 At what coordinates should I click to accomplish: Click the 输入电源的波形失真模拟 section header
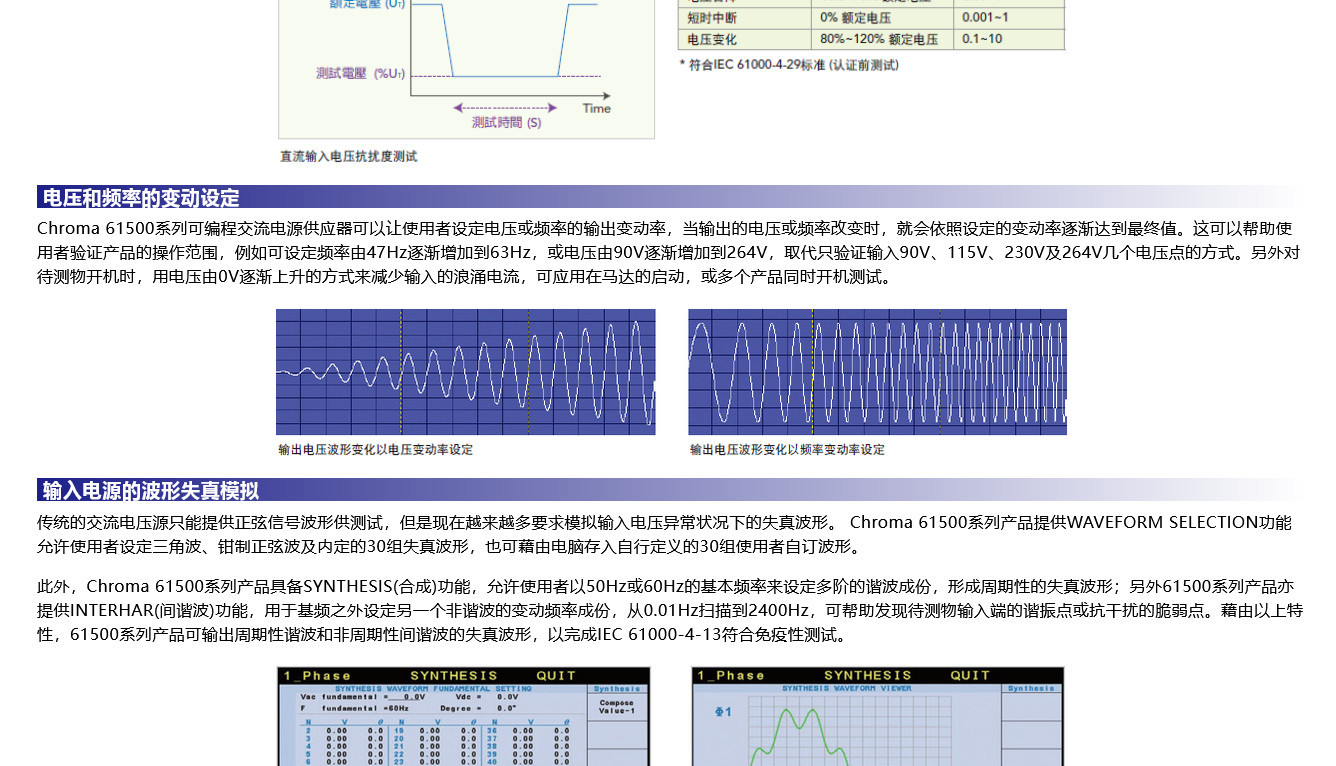tap(150, 490)
